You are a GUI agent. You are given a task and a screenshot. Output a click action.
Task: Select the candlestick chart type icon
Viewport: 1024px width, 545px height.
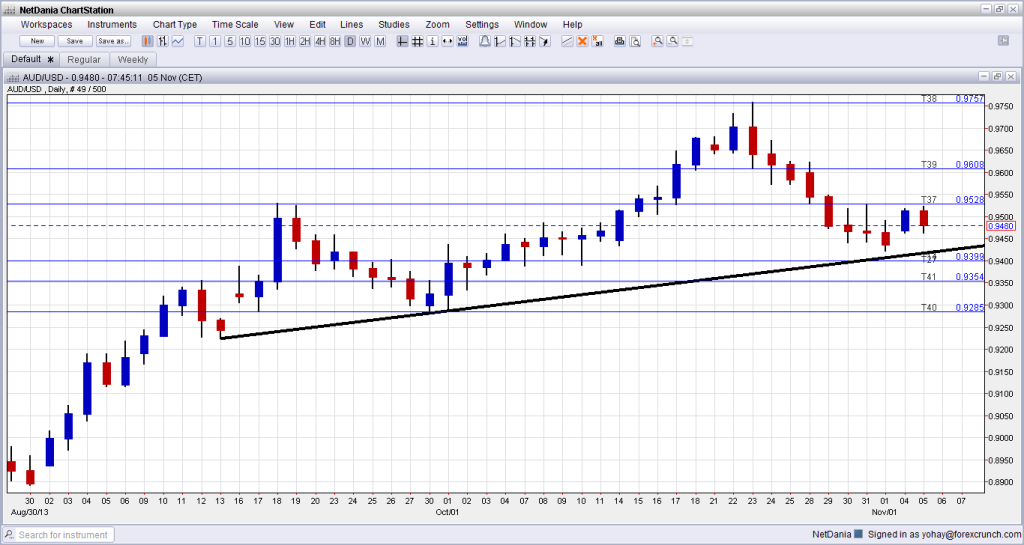(x=148, y=41)
